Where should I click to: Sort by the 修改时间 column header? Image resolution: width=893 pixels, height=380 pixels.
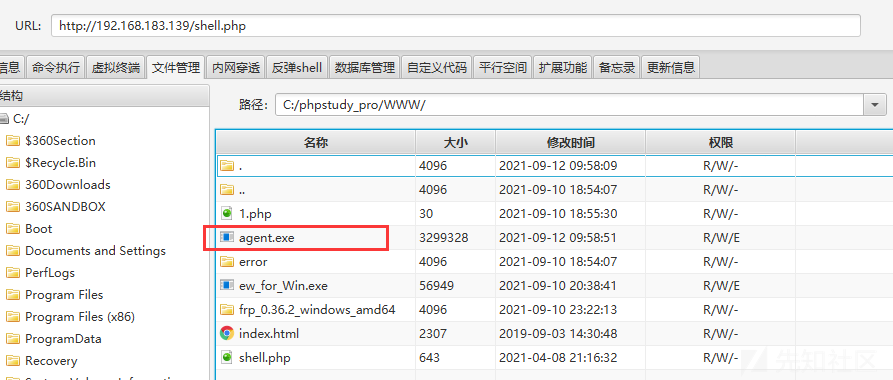(x=571, y=142)
